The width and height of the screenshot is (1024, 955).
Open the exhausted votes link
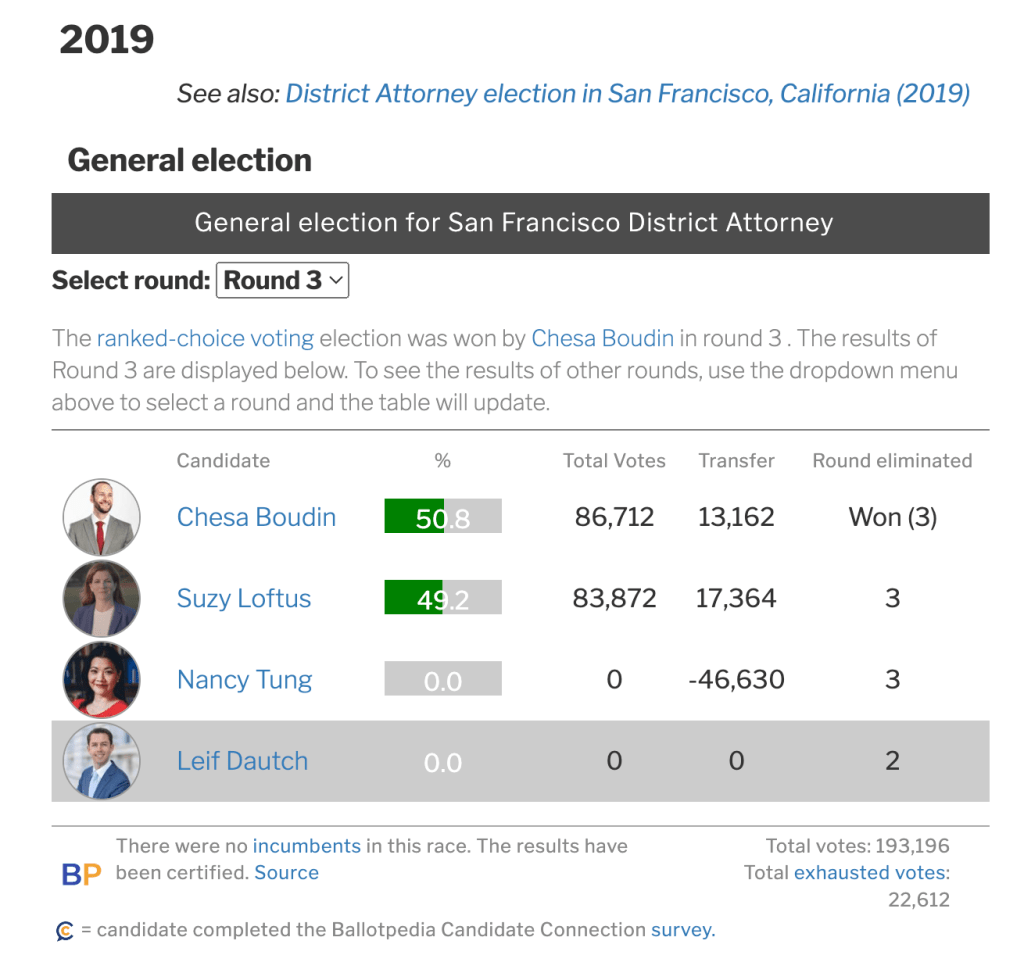click(871, 873)
